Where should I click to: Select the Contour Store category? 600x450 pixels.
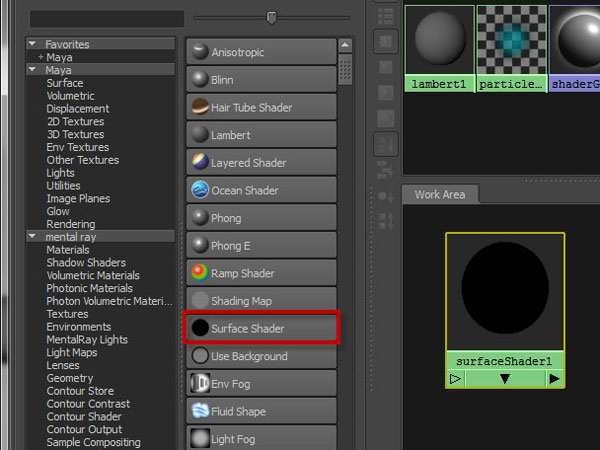tap(80, 391)
